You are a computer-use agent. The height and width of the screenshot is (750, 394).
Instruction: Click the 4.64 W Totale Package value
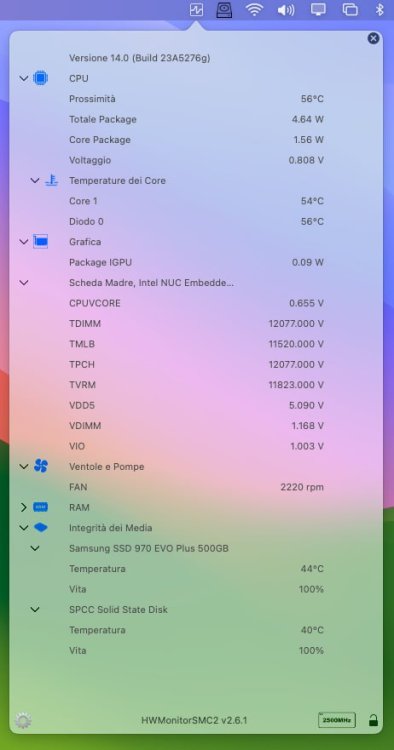pos(308,120)
